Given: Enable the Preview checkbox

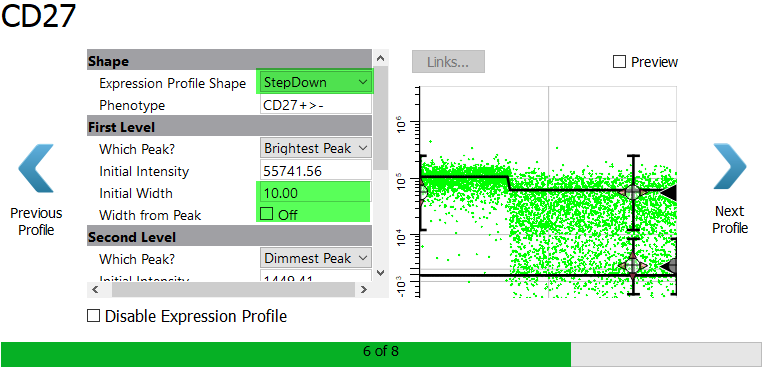Looking at the screenshot, I should (x=619, y=62).
